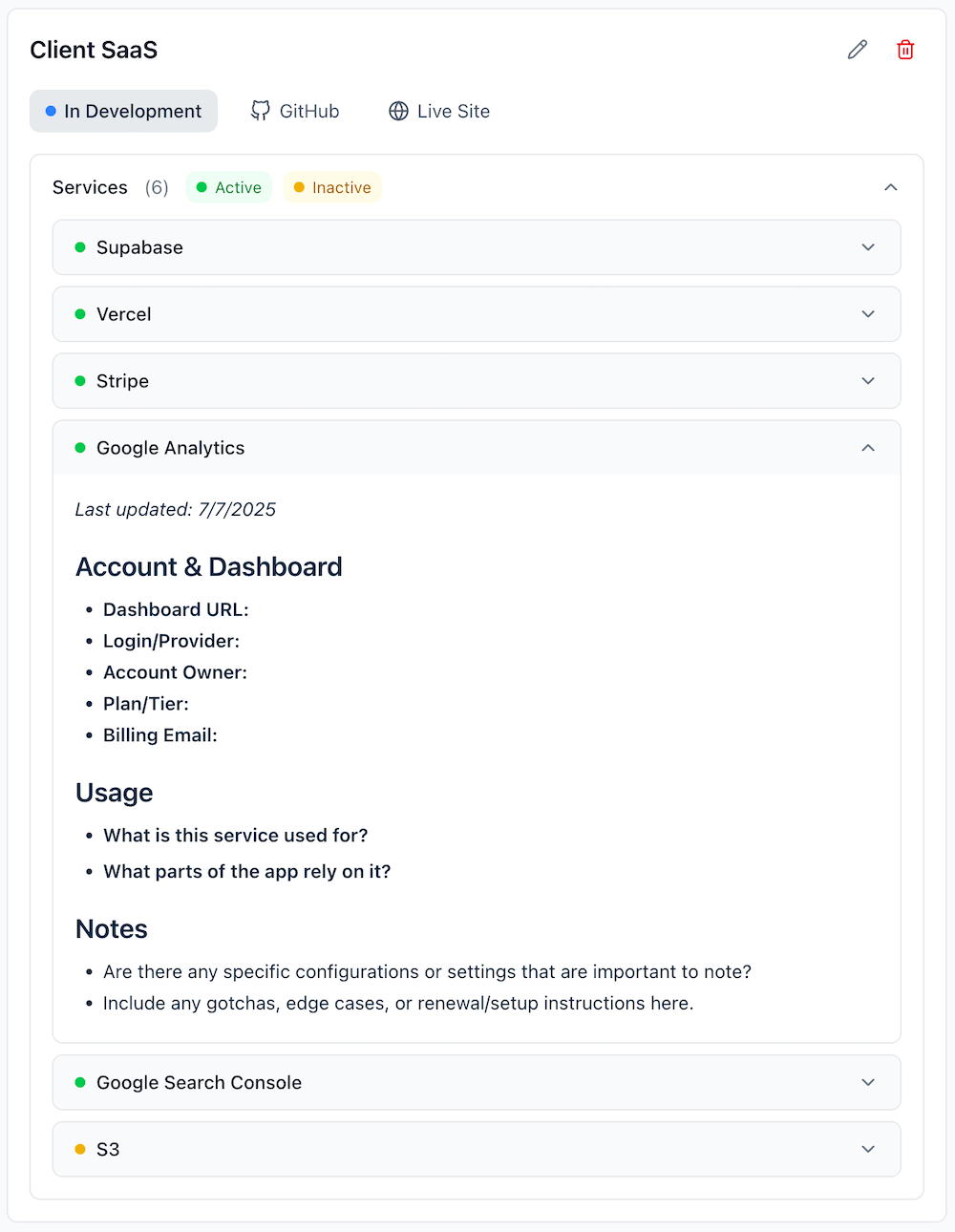
Task: Open the GitHub link
Action: [308, 111]
